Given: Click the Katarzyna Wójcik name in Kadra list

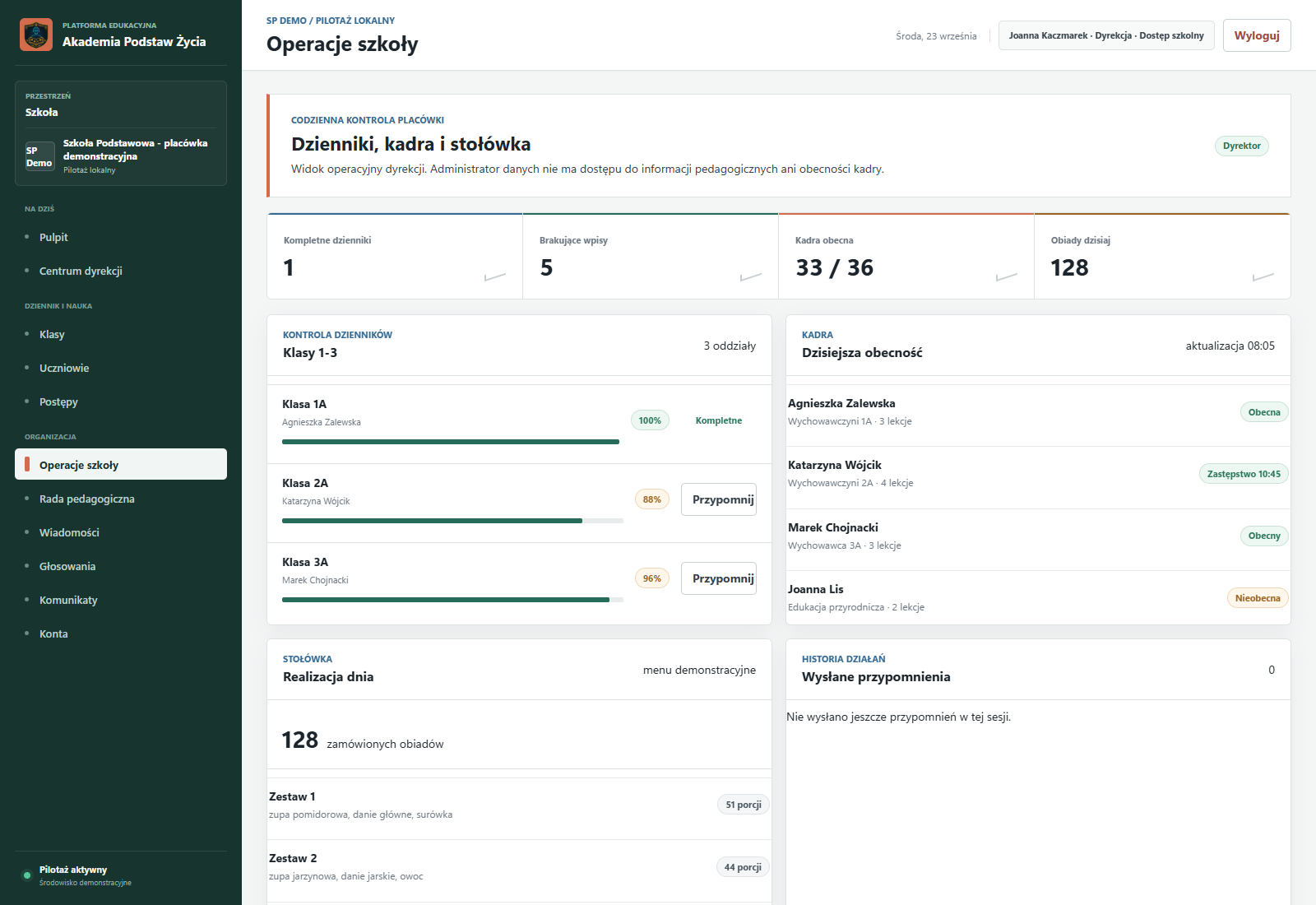Looking at the screenshot, I should tap(834, 465).
